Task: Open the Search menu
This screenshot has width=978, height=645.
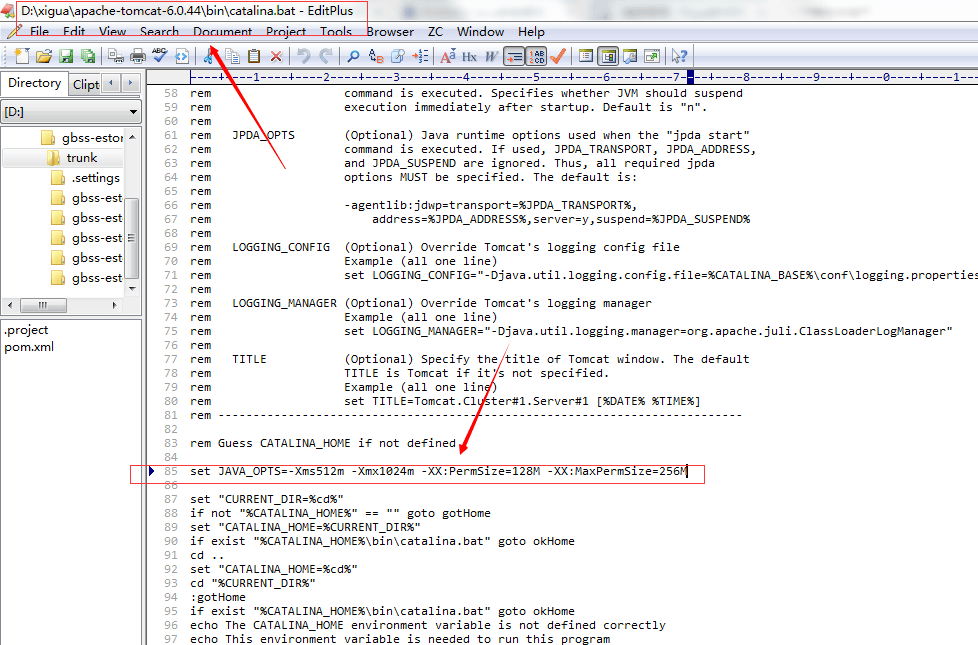Action: [159, 32]
